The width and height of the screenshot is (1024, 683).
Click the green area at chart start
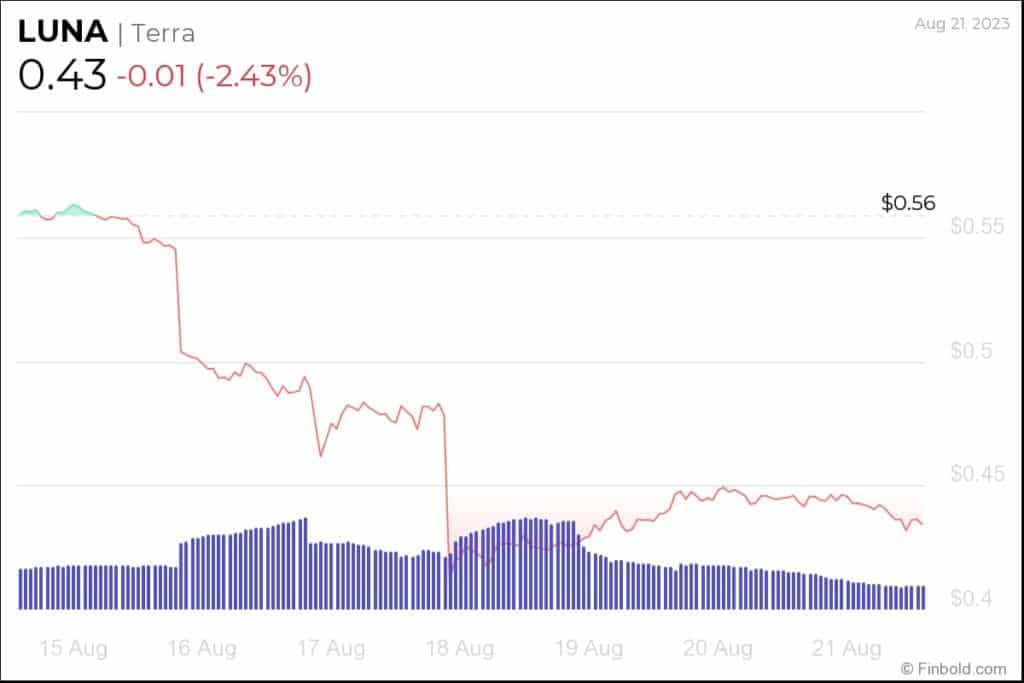point(74,211)
